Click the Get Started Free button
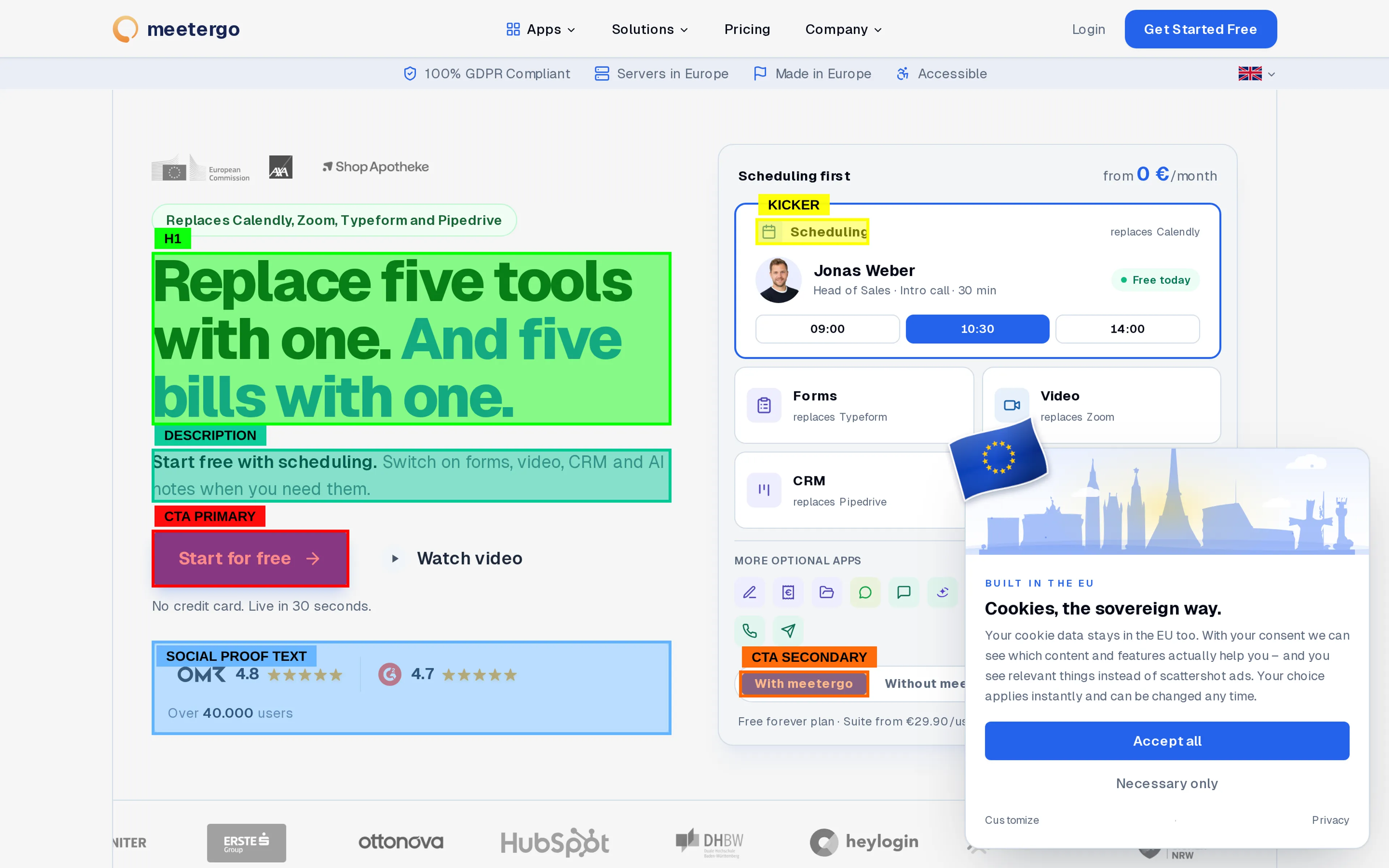 tap(1200, 29)
